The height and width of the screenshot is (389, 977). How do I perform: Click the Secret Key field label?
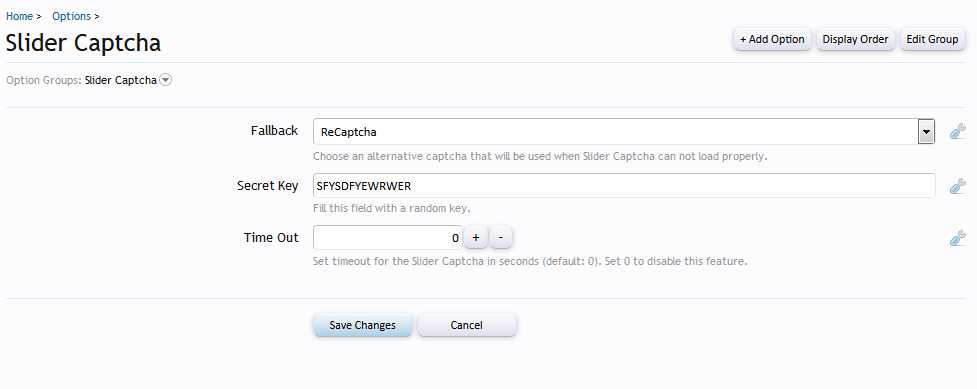pos(268,186)
